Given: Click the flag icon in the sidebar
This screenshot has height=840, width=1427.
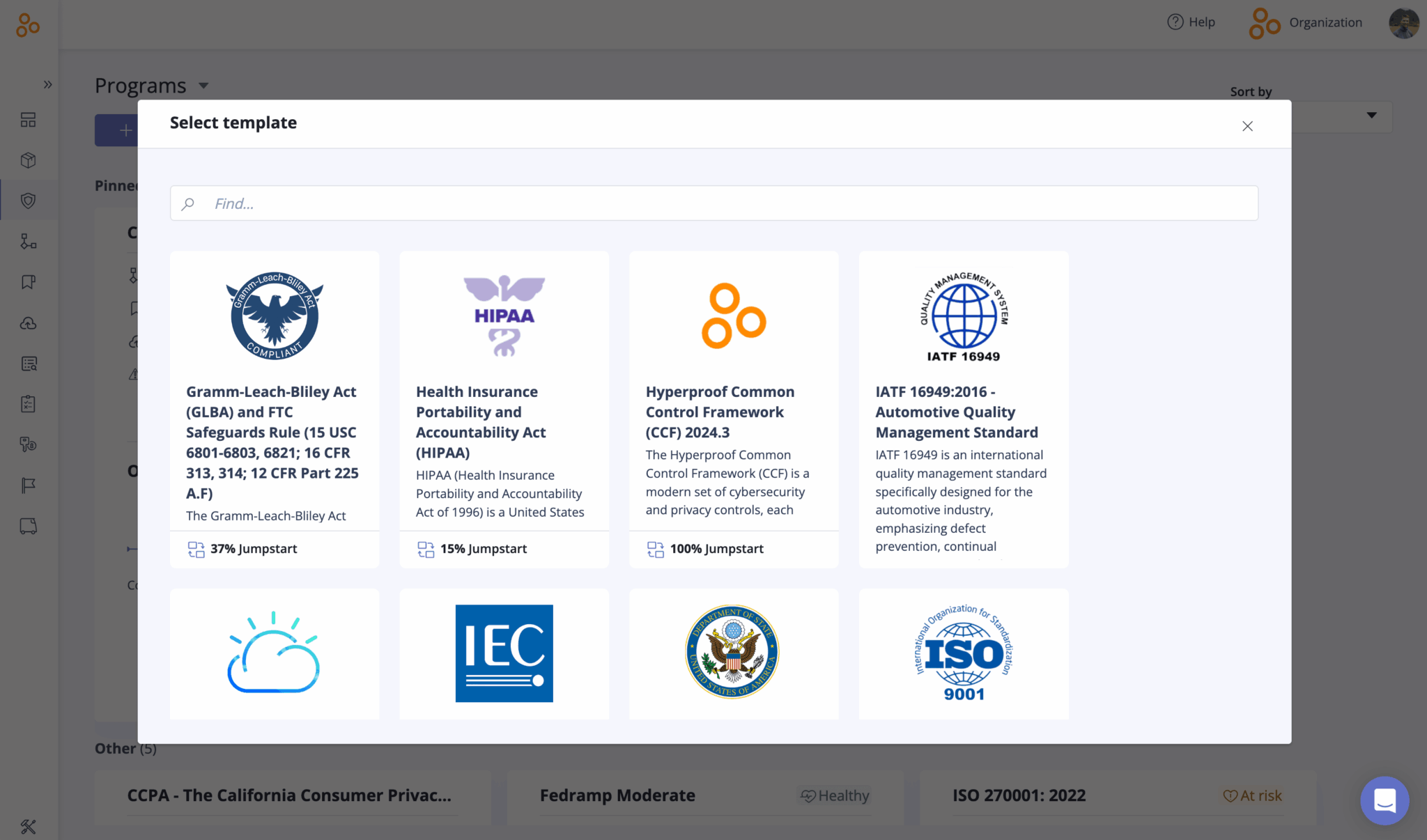Looking at the screenshot, I should [x=28, y=485].
